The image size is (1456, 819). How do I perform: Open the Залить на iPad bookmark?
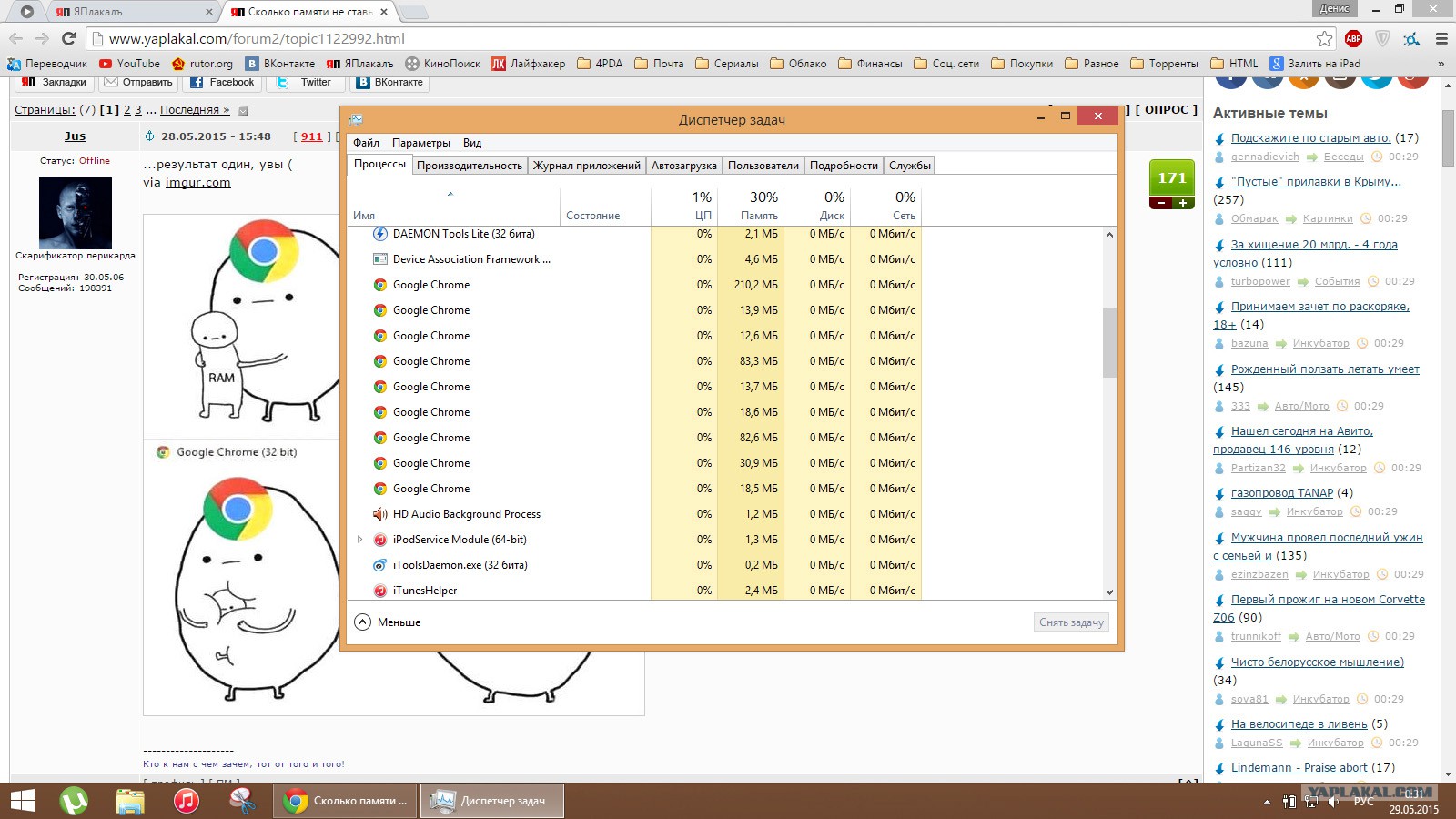tap(1315, 64)
